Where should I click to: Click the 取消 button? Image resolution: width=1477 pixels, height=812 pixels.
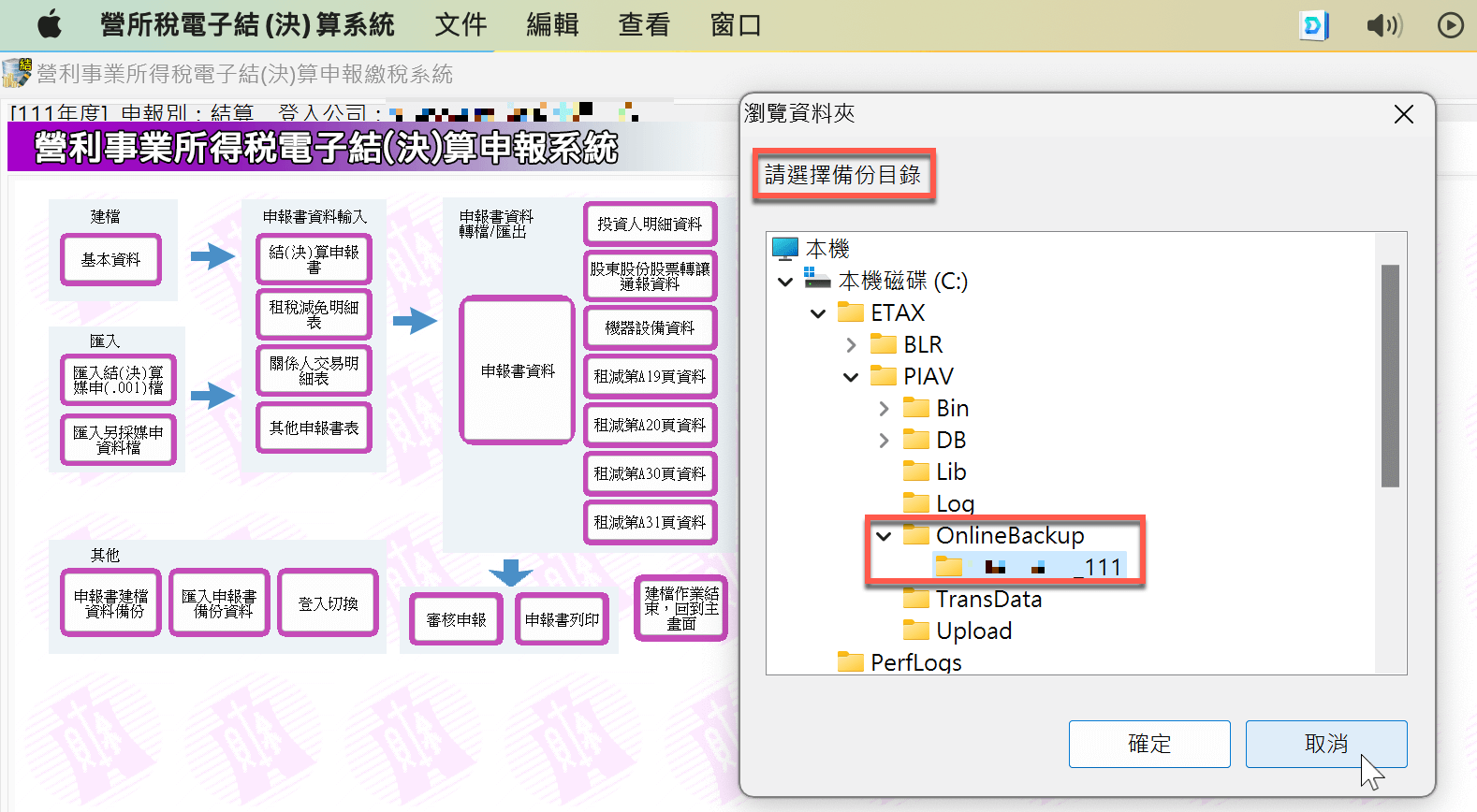(1326, 744)
